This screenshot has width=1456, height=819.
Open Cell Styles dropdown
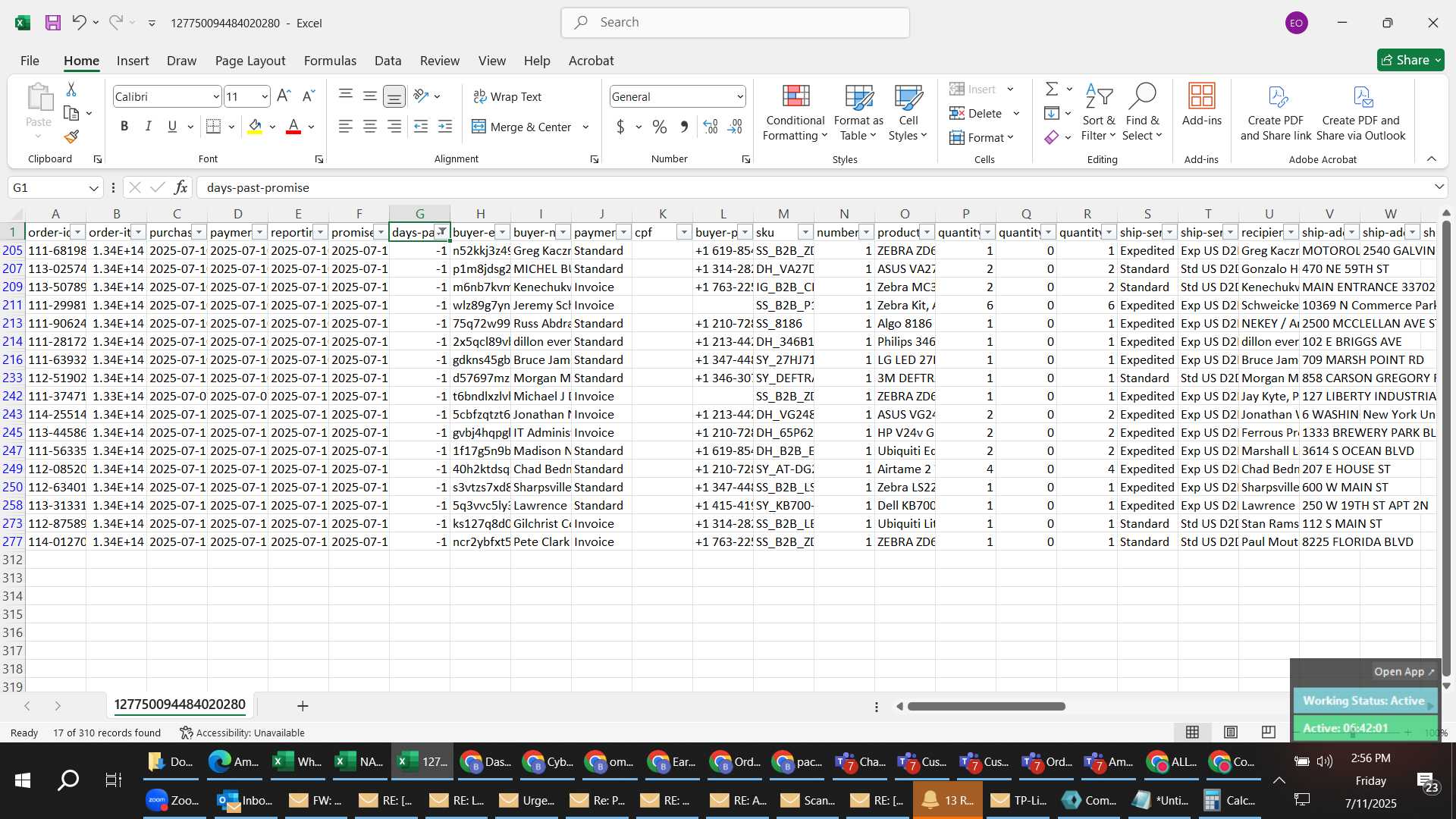(908, 112)
